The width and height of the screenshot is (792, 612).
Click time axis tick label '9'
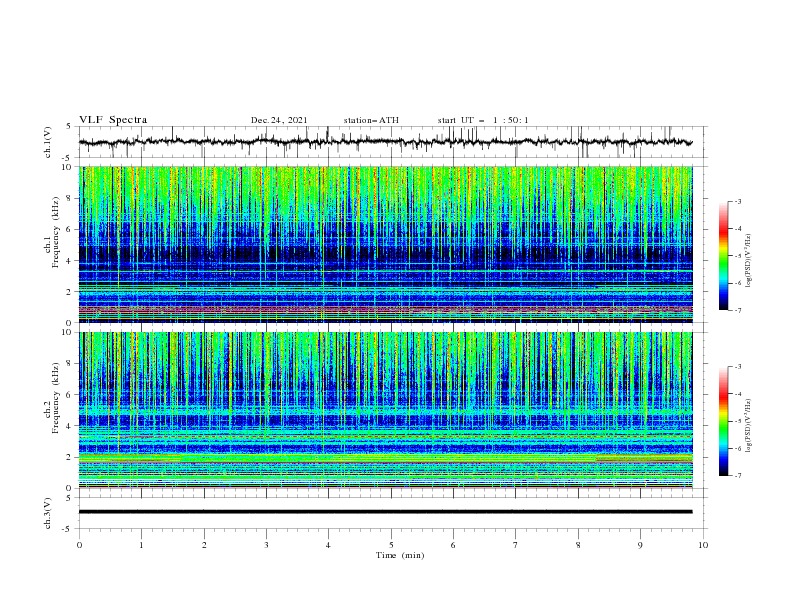(x=640, y=545)
